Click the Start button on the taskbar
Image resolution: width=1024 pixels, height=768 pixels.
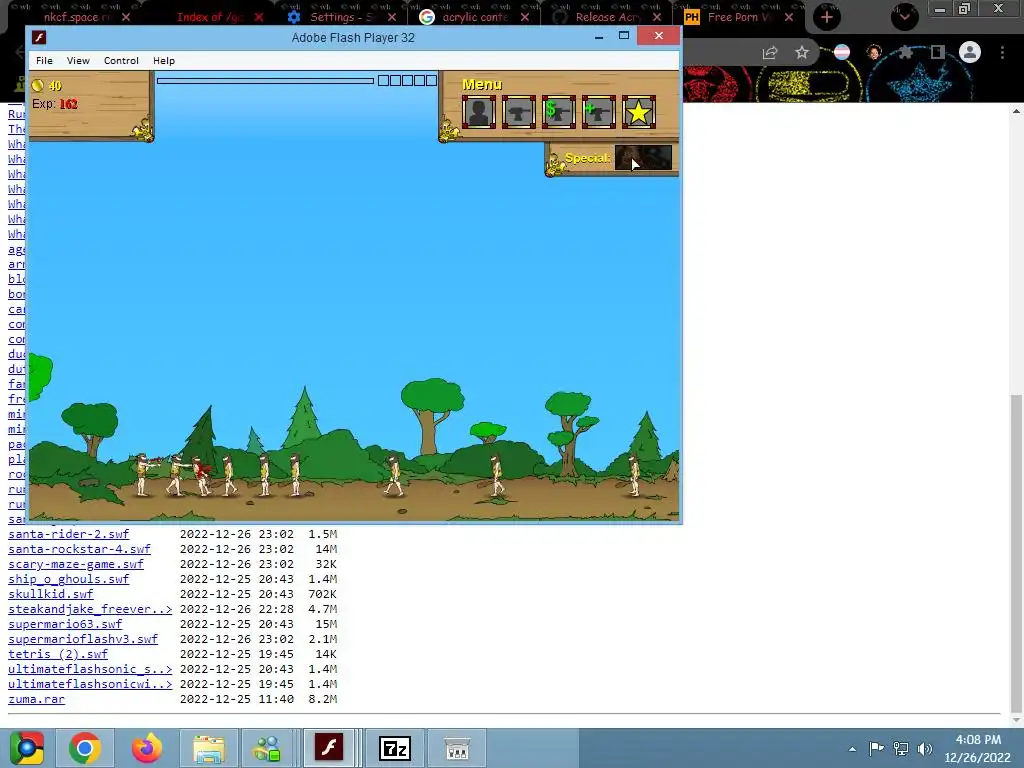[x=26, y=748]
